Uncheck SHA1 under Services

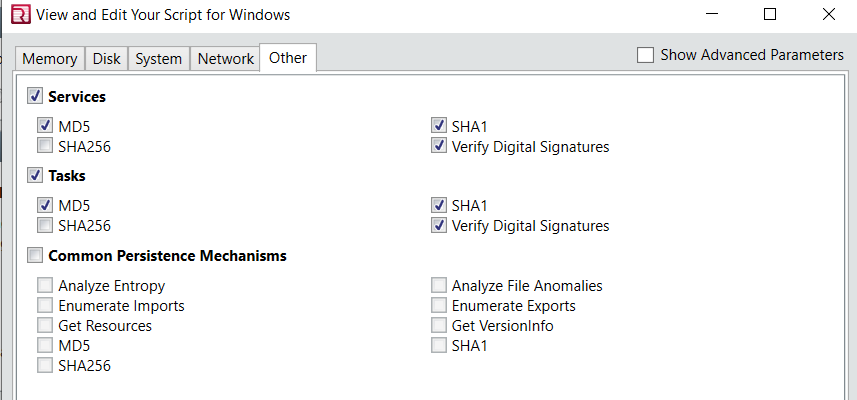point(438,126)
